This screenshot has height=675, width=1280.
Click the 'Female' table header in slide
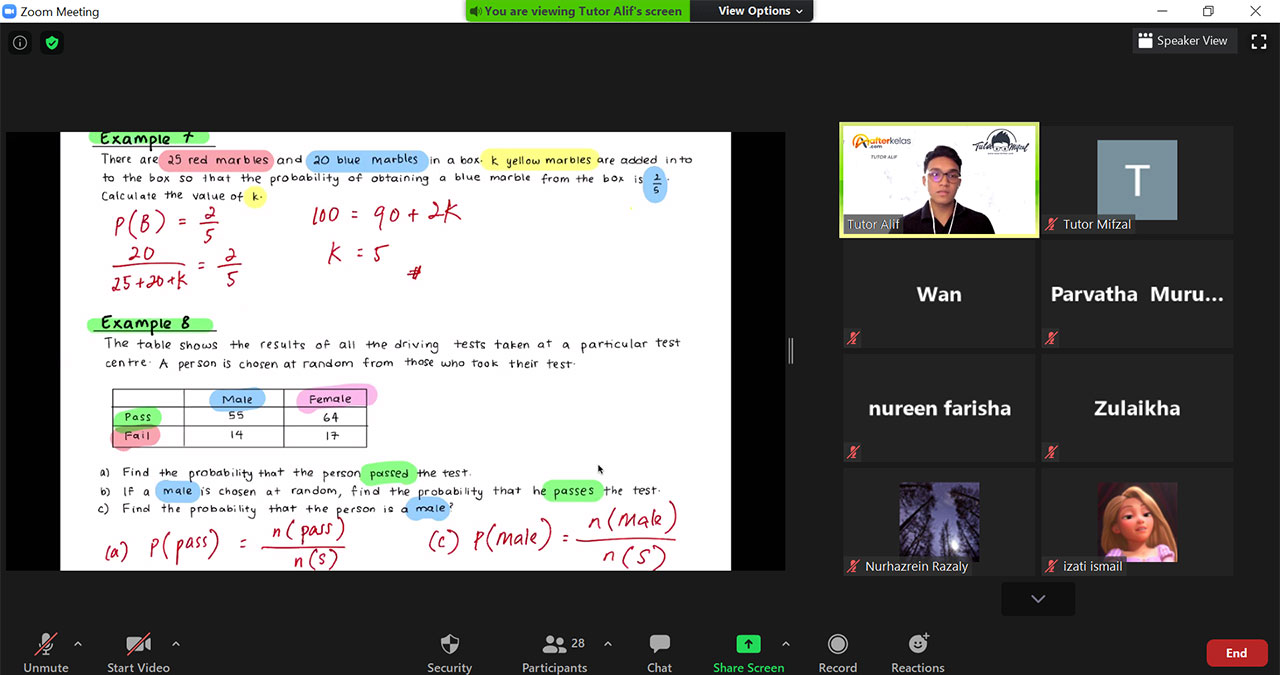point(331,398)
